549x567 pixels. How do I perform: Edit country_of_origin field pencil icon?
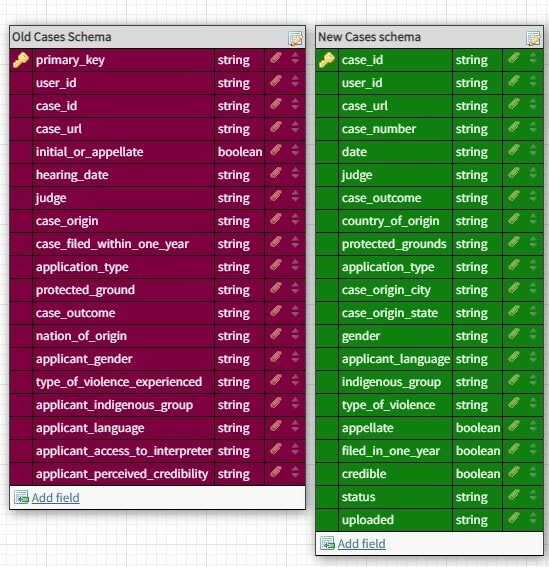pyautogui.click(x=514, y=219)
